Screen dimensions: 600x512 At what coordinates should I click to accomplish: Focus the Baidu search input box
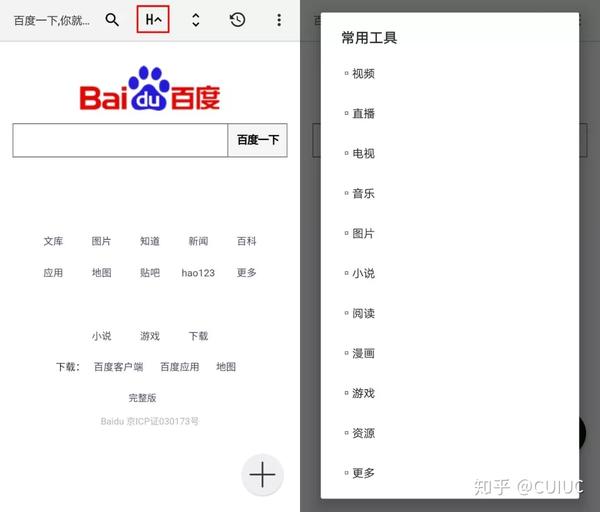tap(120, 140)
